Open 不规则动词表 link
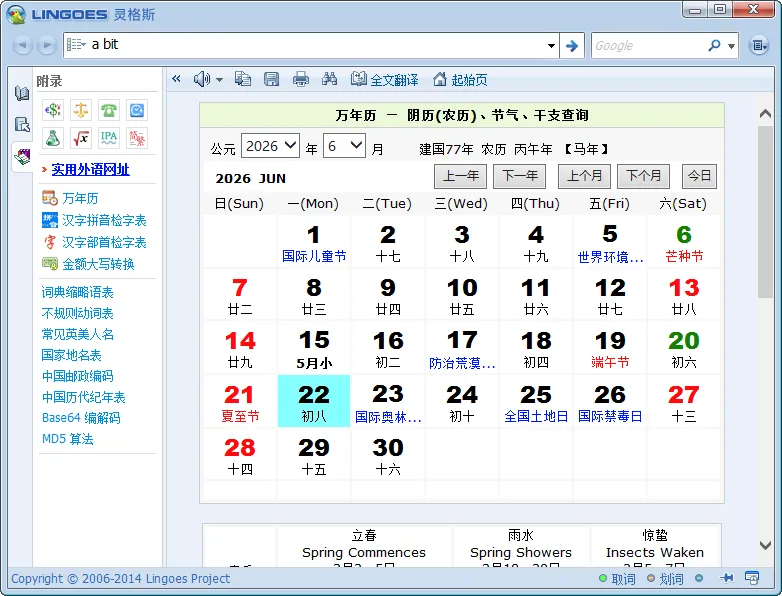 click(x=77, y=313)
